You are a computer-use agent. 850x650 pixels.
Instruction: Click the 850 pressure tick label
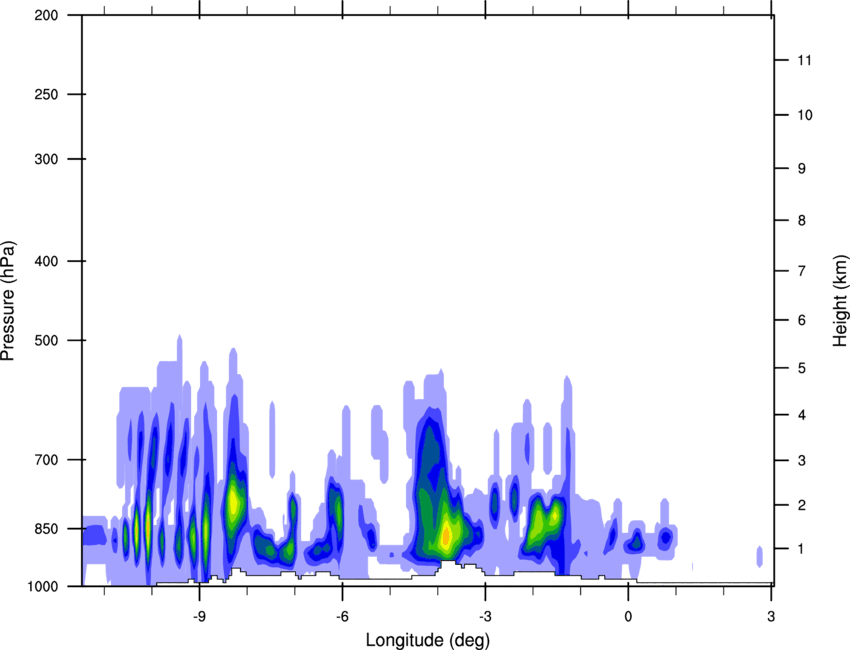46,529
